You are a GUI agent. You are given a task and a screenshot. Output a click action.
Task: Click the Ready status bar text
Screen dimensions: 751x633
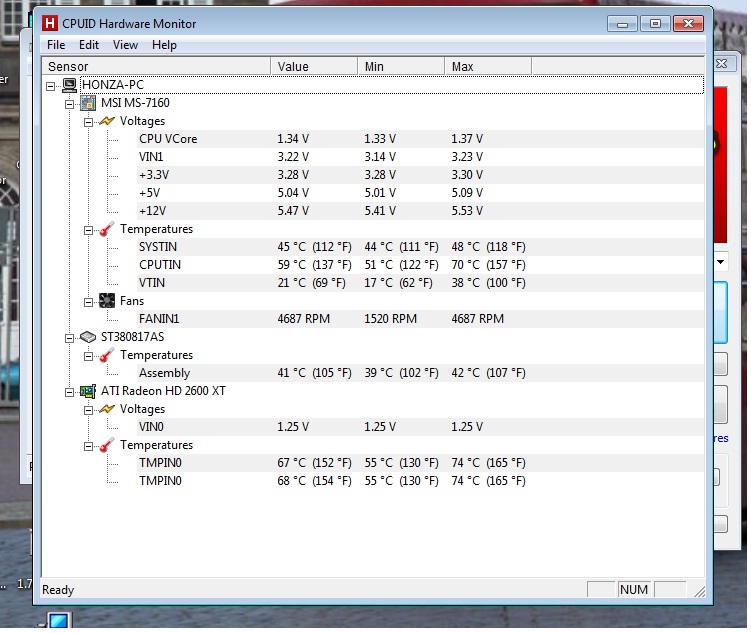point(58,590)
